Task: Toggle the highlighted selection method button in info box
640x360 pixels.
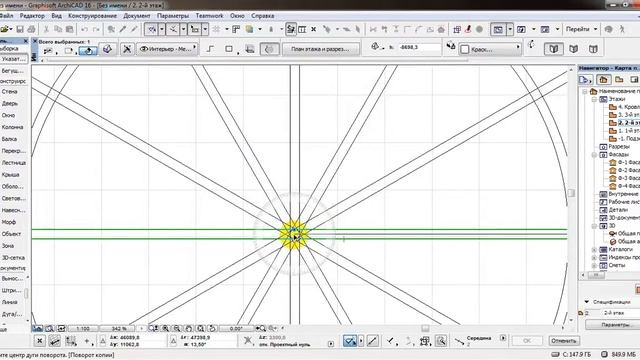Action: [88, 50]
